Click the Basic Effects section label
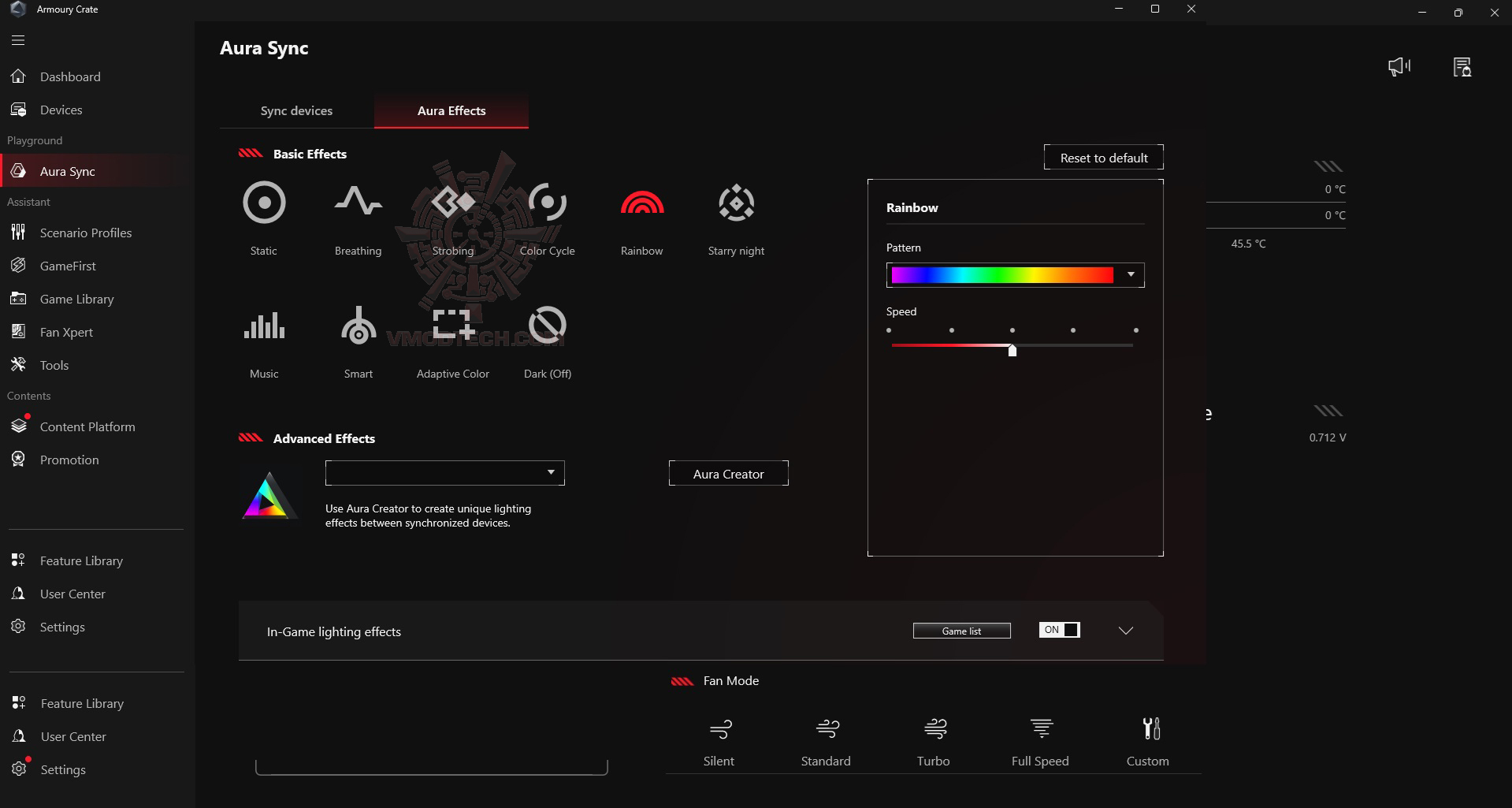Image resolution: width=1512 pixels, height=808 pixels. (x=310, y=154)
